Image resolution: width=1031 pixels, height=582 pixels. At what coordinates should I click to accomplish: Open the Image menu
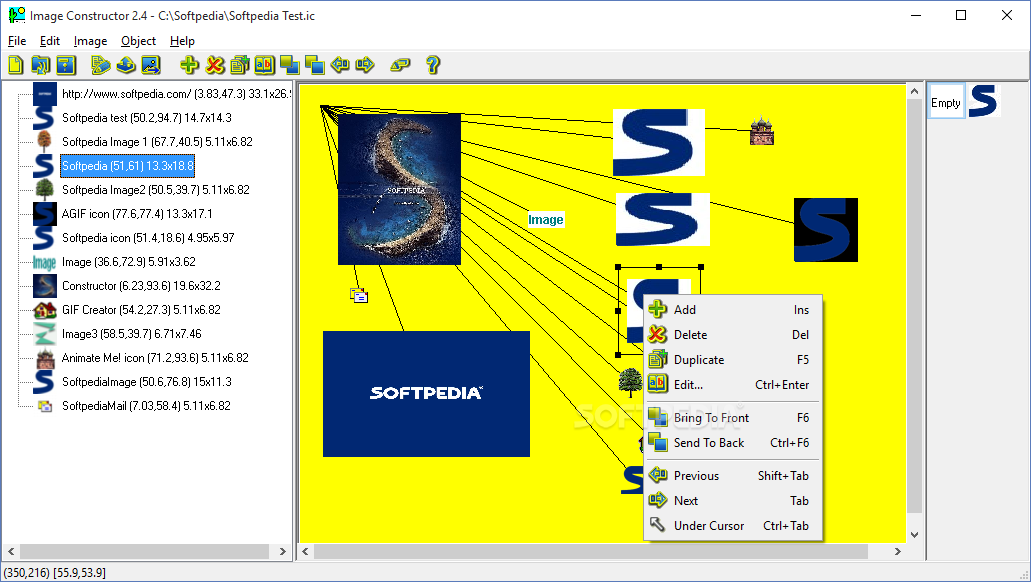click(90, 41)
